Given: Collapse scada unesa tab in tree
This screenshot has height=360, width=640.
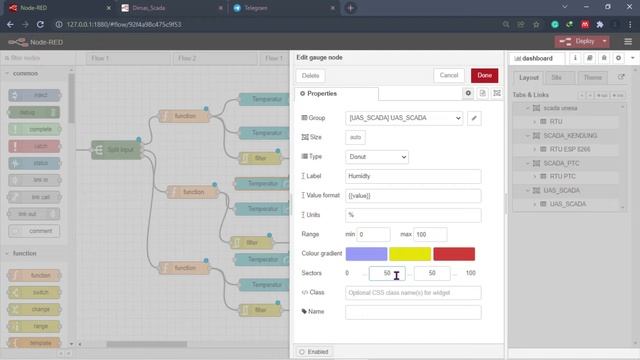Looking at the screenshot, I should pyautogui.click(x=527, y=108).
